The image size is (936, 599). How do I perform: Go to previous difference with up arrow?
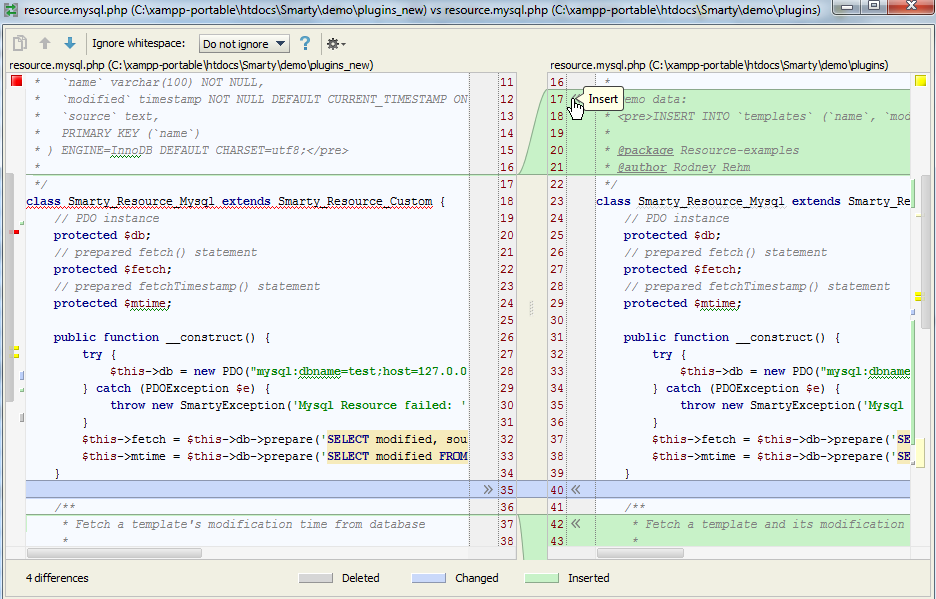click(x=45, y=43)
